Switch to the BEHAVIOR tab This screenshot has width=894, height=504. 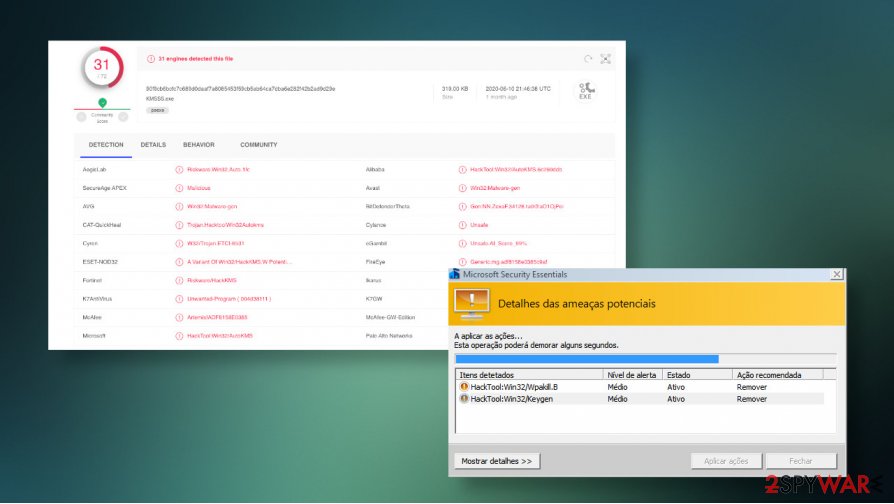click(x=198, y=145)
